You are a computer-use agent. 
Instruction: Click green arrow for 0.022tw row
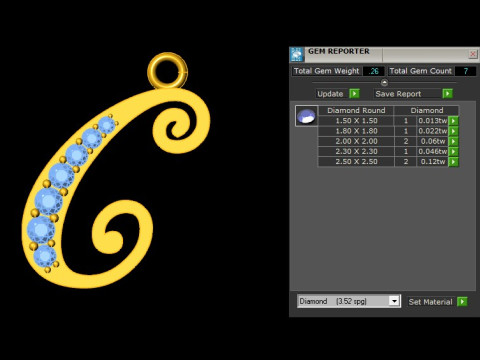(453, 131)
